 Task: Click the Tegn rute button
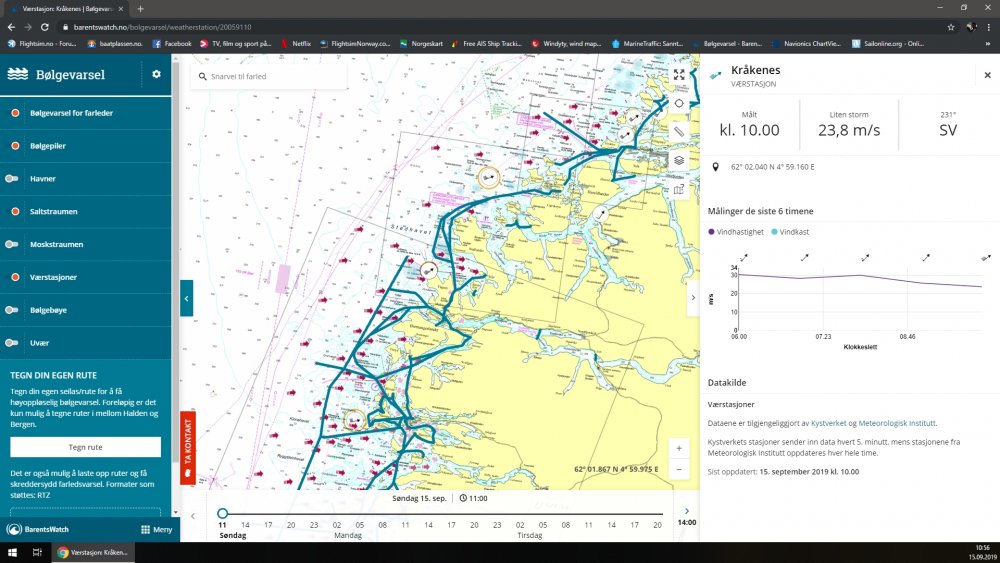coord(85,447)
